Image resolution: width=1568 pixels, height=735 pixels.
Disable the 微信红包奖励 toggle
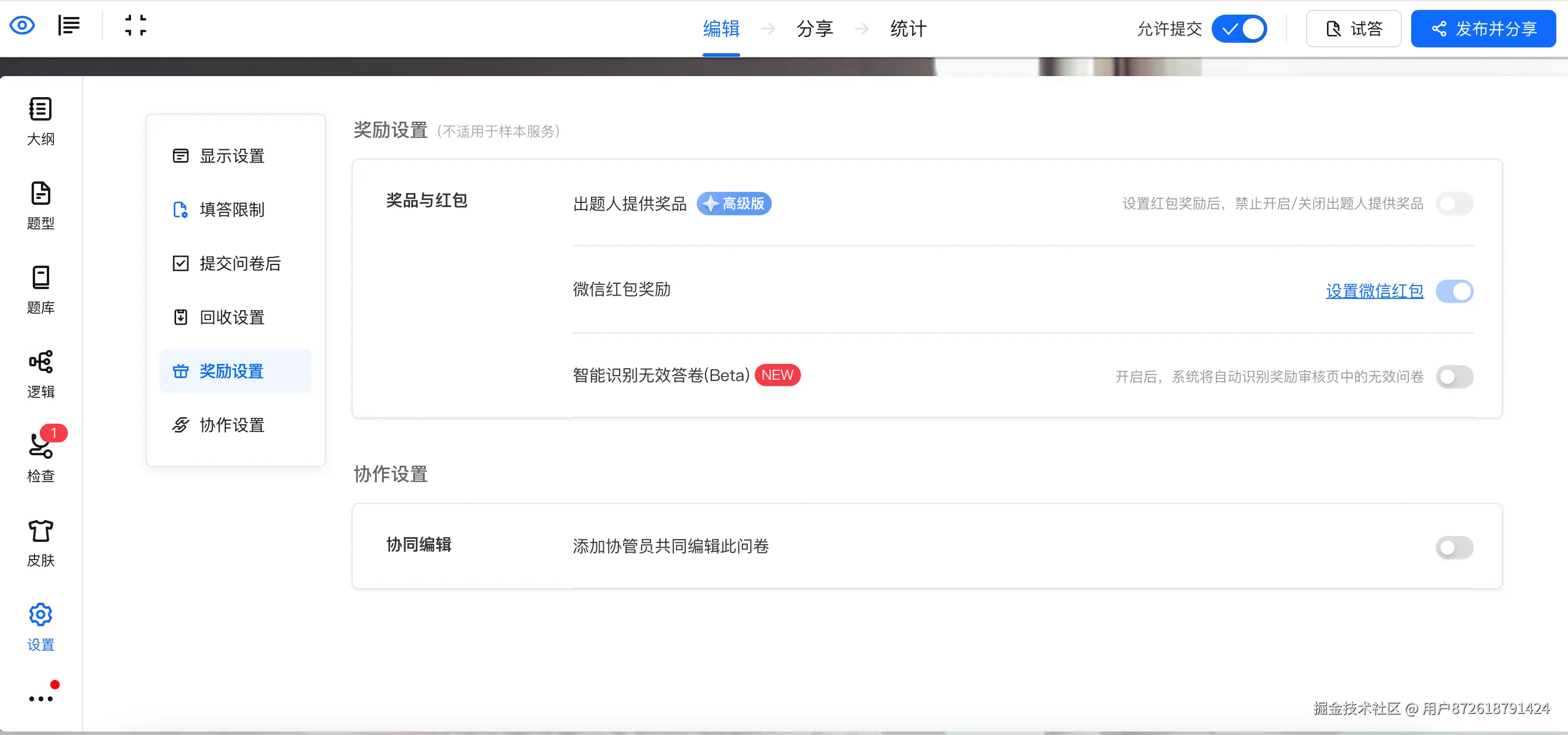[x=1454, y=291]
